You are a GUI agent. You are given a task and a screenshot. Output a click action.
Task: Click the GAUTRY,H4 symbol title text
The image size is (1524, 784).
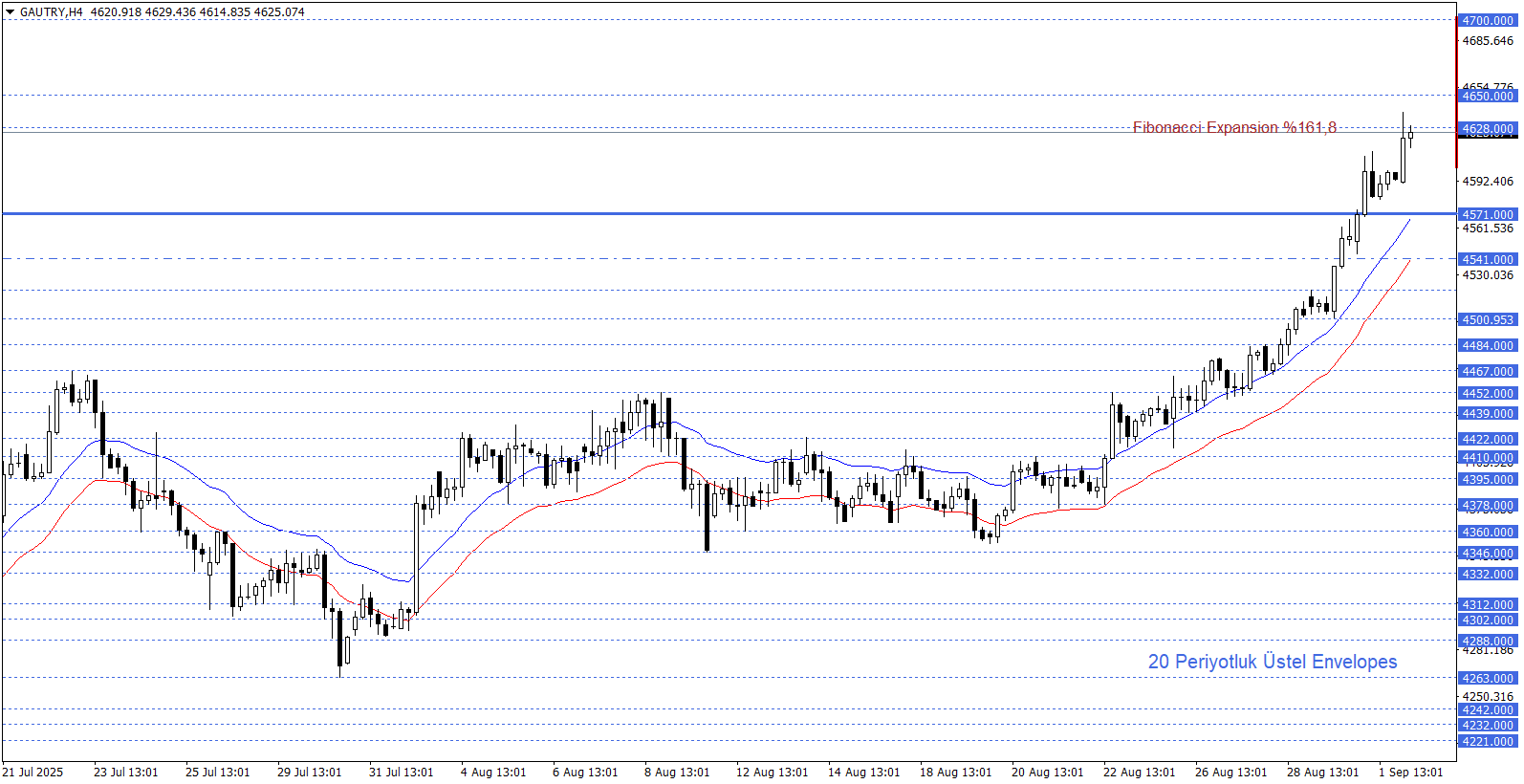click(x=52, y=12)
